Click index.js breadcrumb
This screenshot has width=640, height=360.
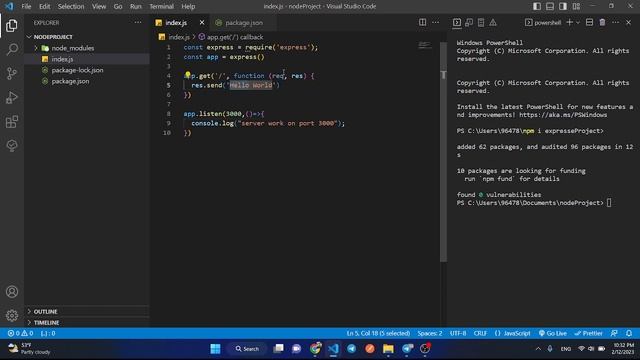pos(175,37)
